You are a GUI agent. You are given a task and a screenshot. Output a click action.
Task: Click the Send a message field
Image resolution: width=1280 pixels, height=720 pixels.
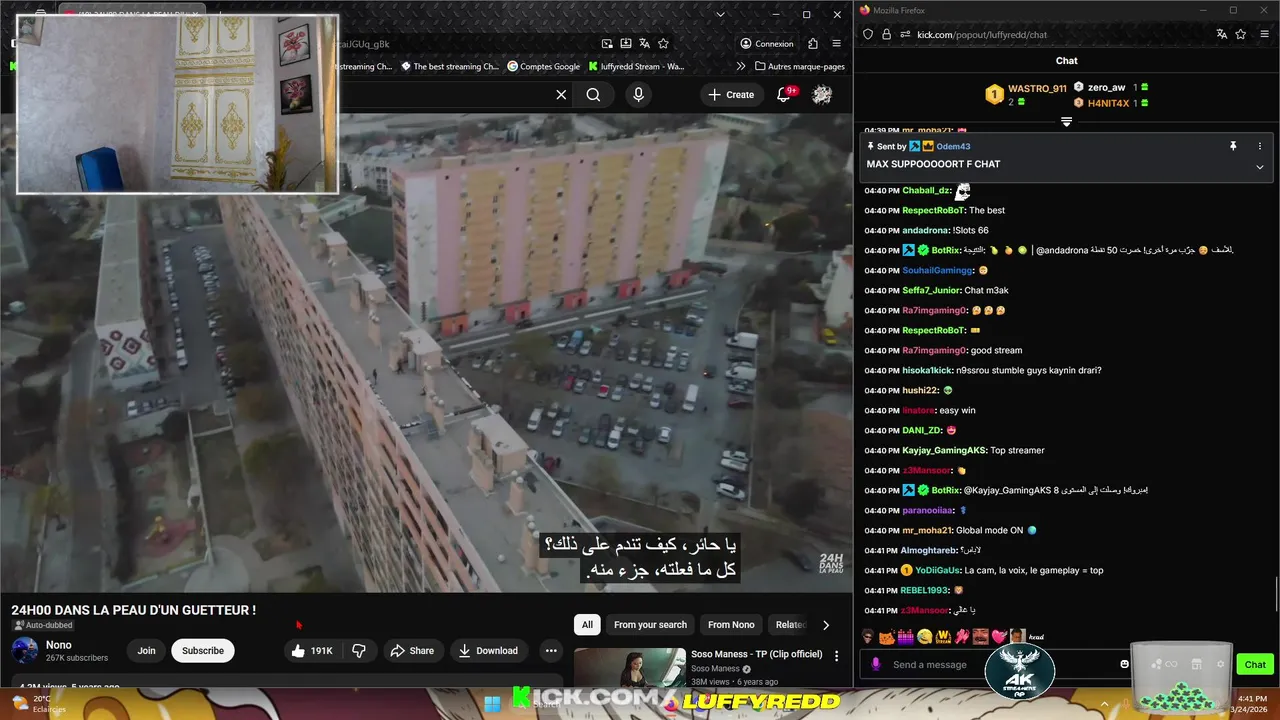point(1000,664)
